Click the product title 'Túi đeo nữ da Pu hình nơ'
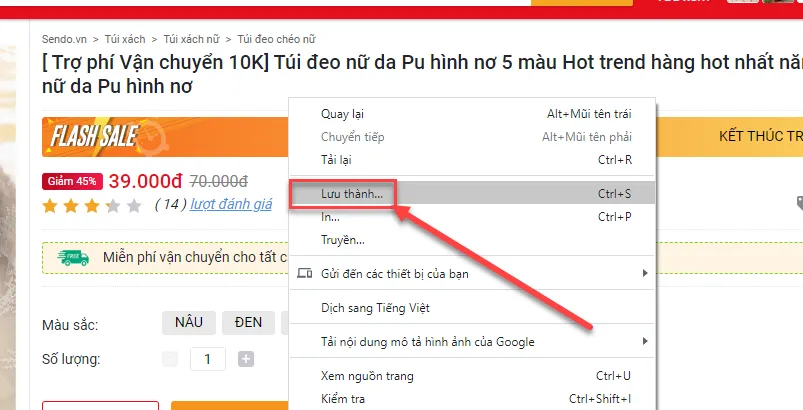This screenshot has height=410, width=803. (x=422, y=74)
